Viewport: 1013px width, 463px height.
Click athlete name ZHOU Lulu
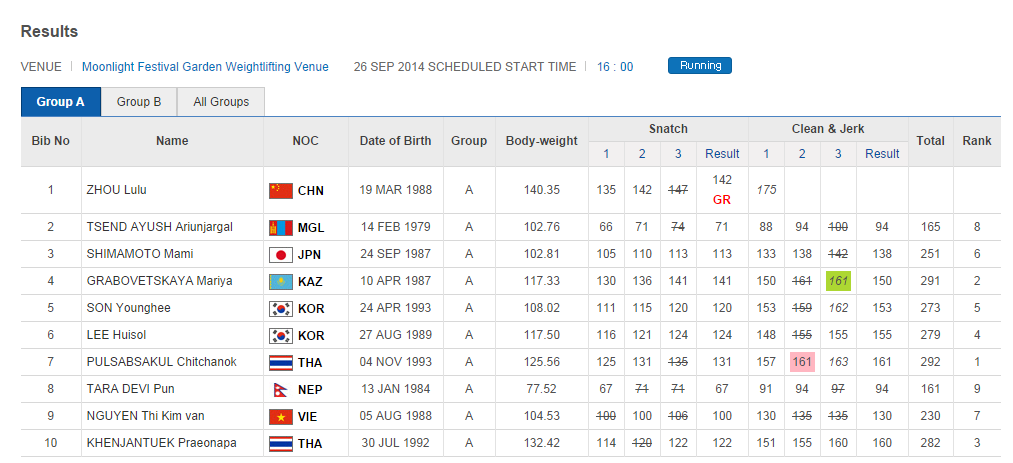[x=117, y=190]
